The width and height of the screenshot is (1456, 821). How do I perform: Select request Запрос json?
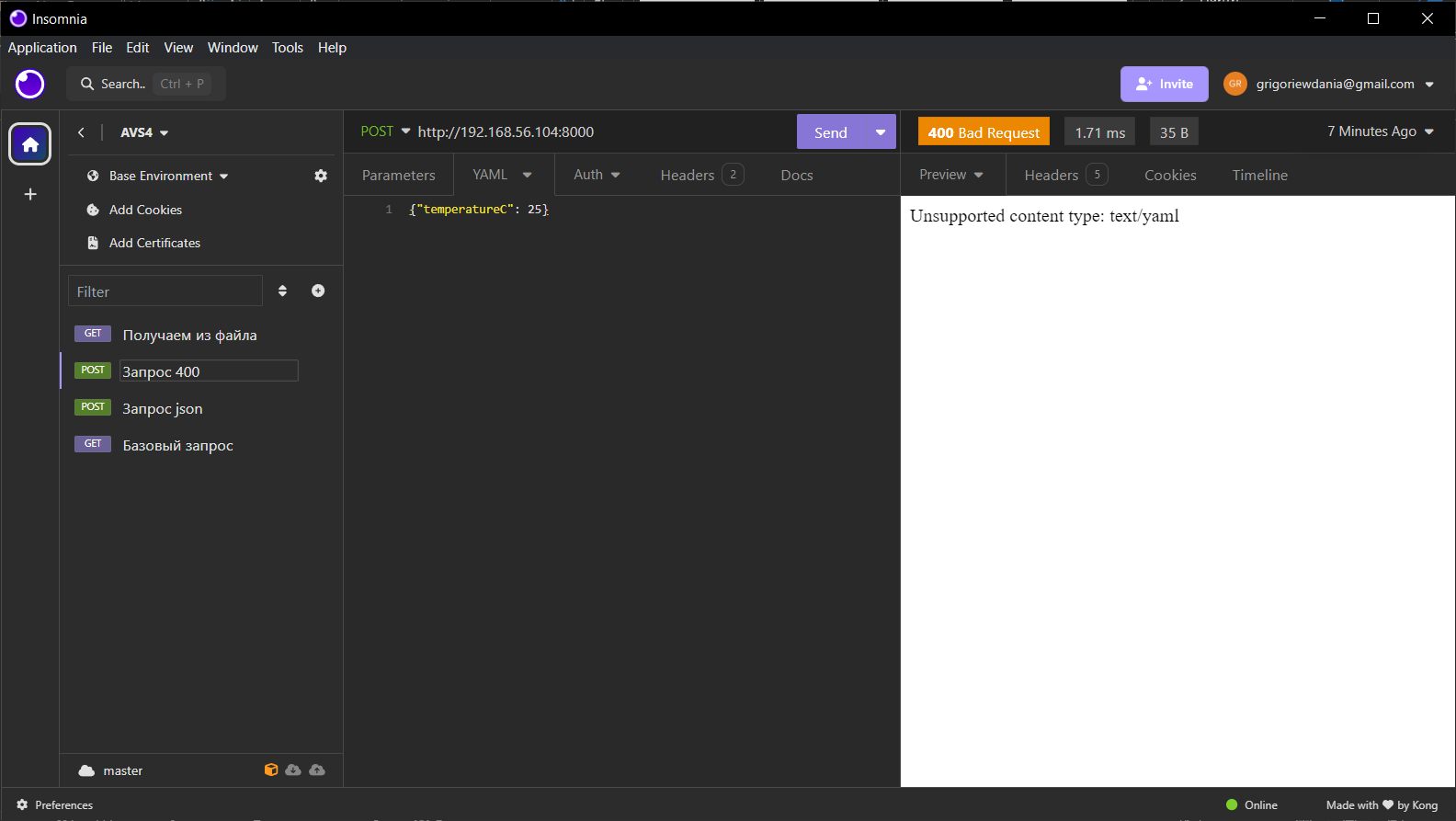point(163,408)
